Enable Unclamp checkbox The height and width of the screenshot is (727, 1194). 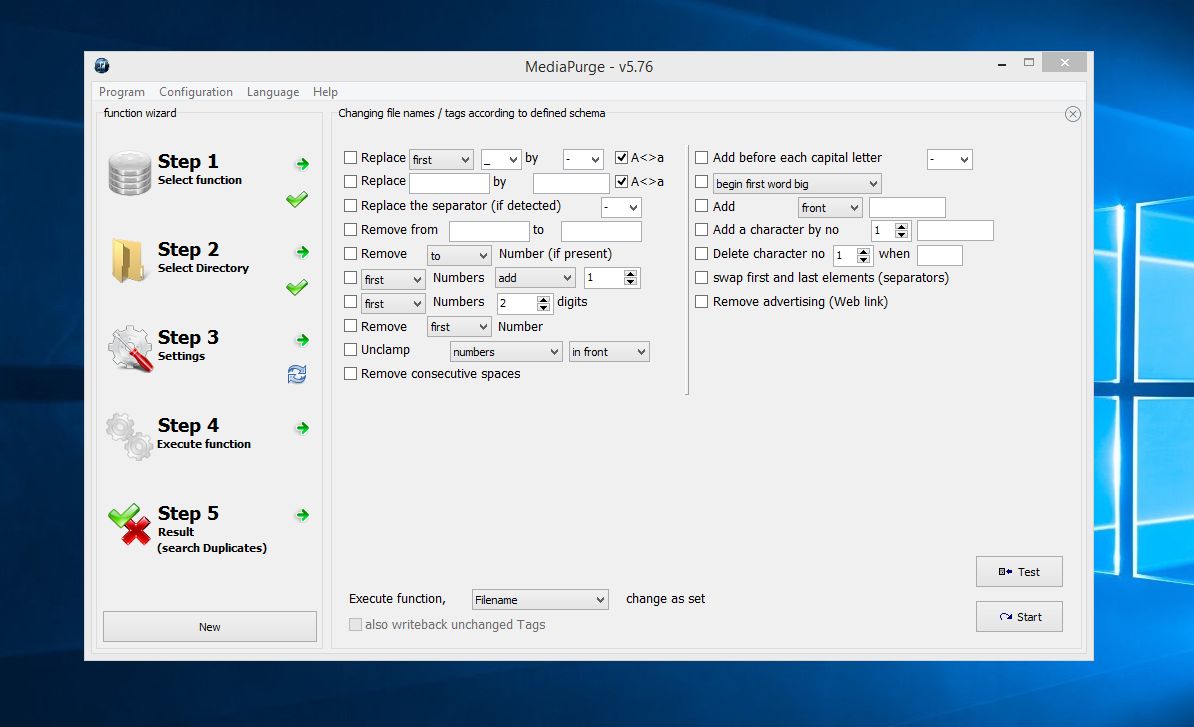coord(350,349)
